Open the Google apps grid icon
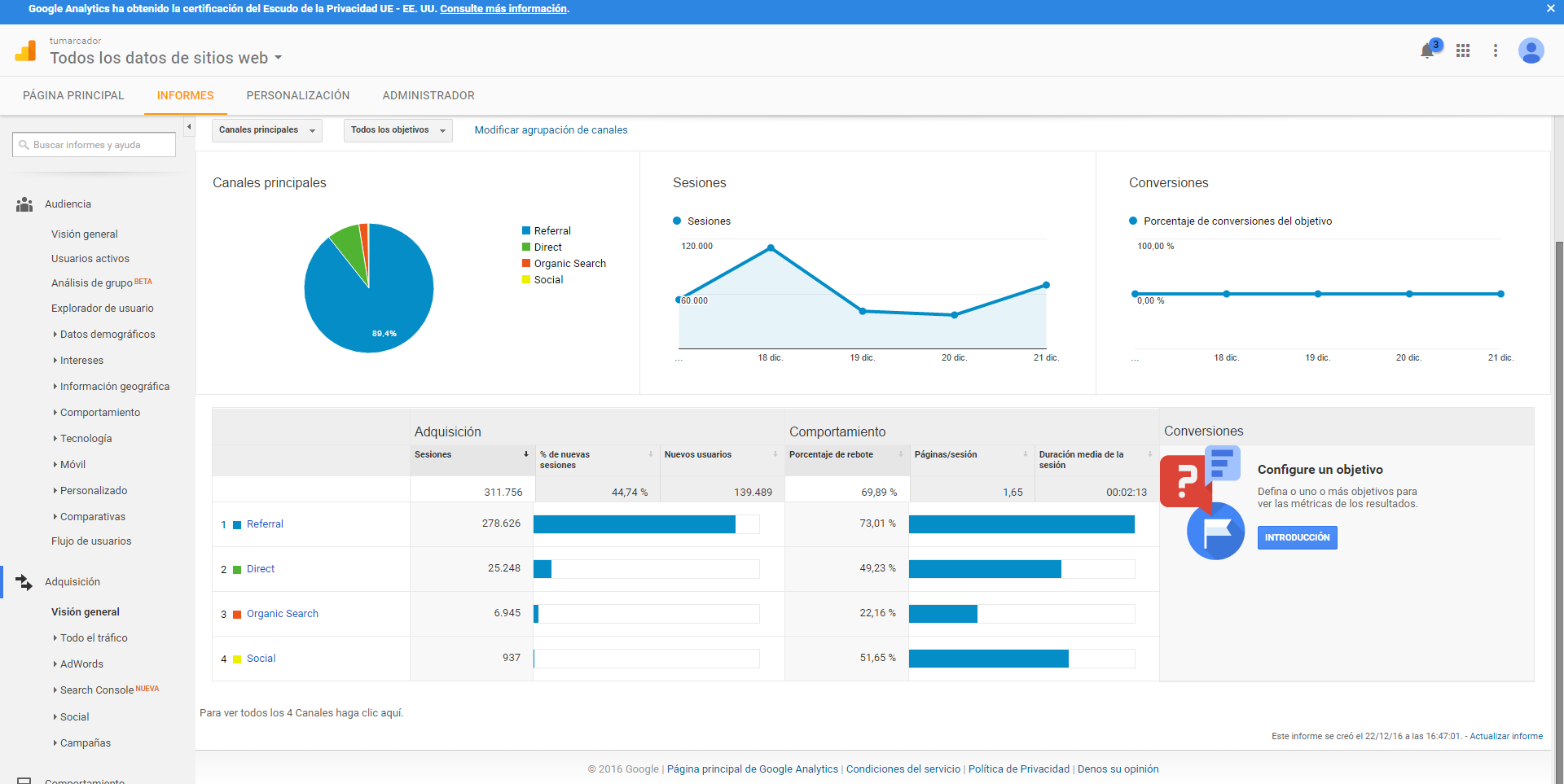 coord(1463,50)
